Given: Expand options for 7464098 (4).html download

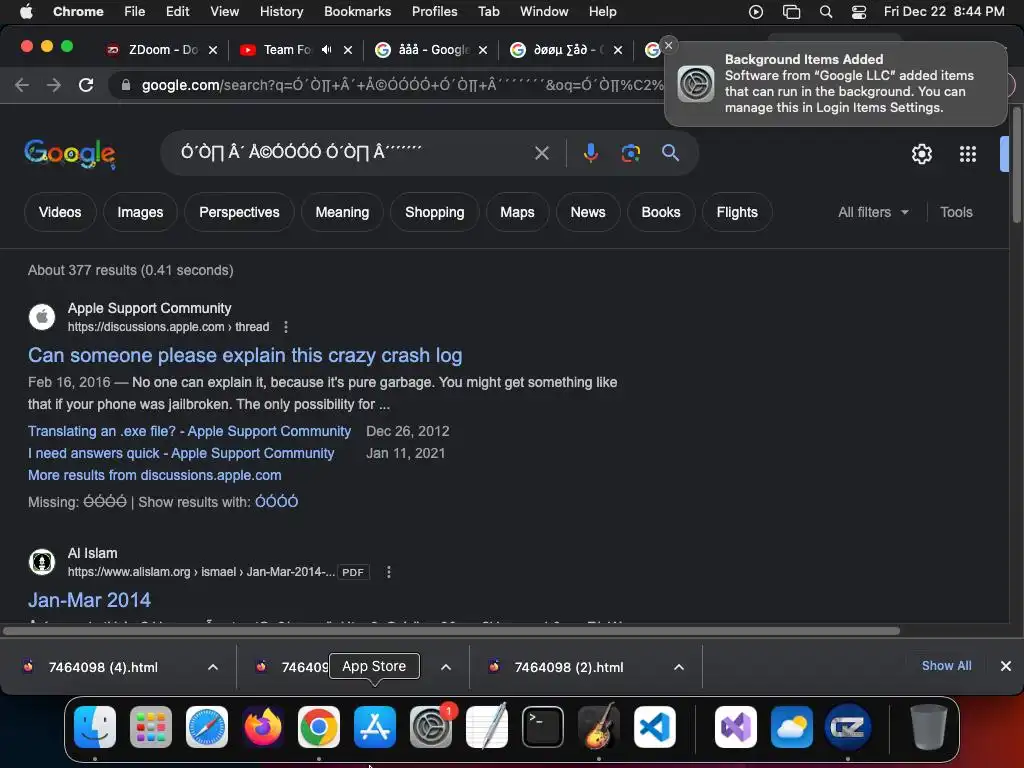Looking at the screenshot, I should pyautogui.click(x=213, y=667).
